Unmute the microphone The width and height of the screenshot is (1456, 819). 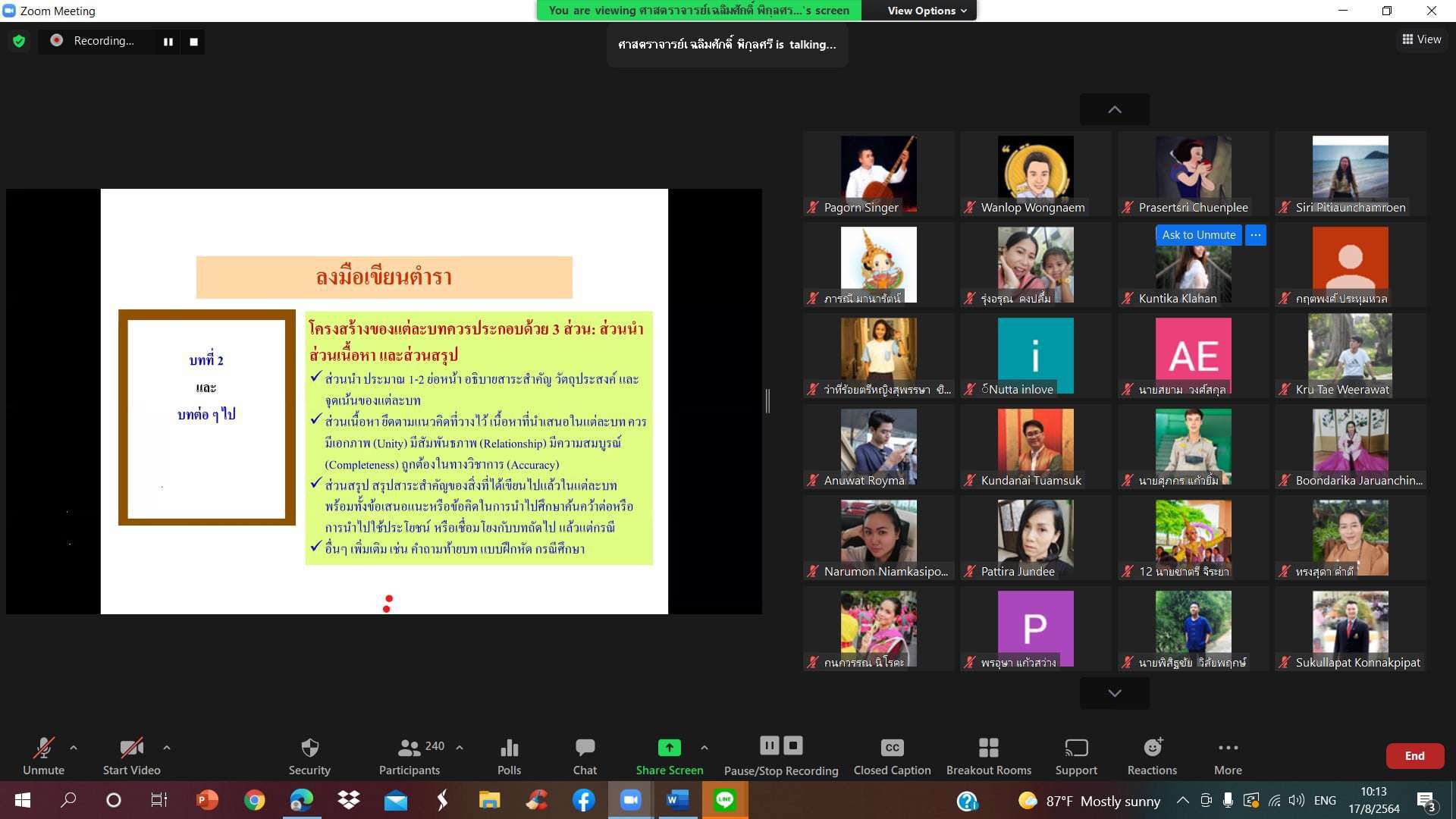click(43, 756)
